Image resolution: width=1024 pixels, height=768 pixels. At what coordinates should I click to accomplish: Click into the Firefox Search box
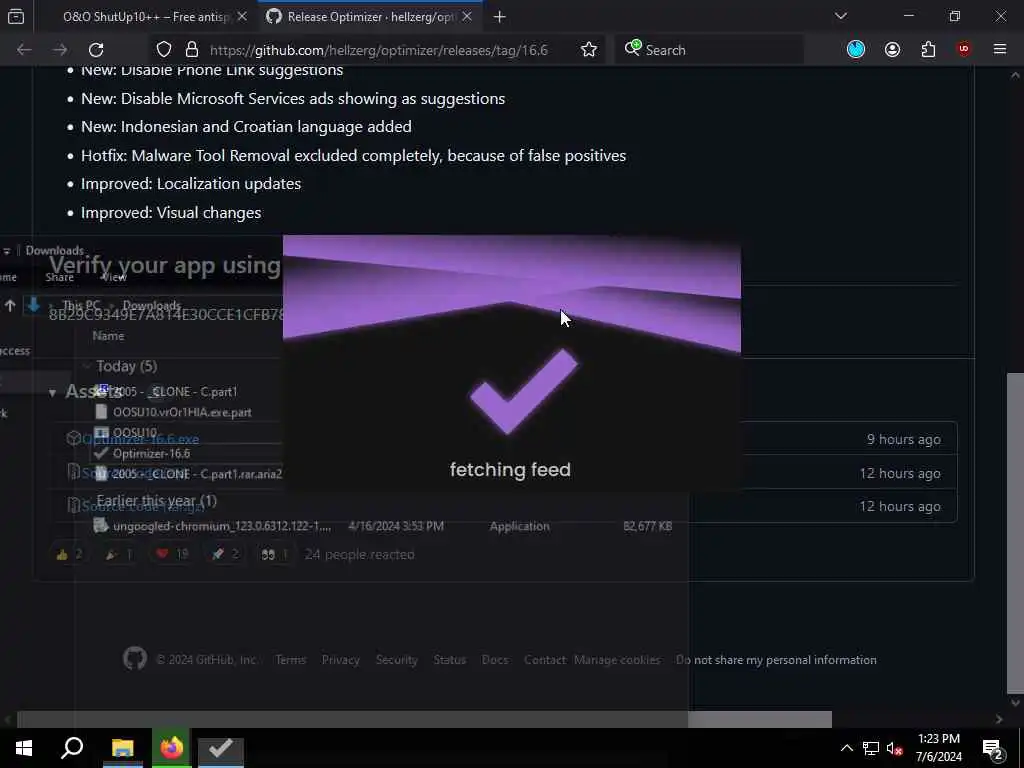(709, 50)
